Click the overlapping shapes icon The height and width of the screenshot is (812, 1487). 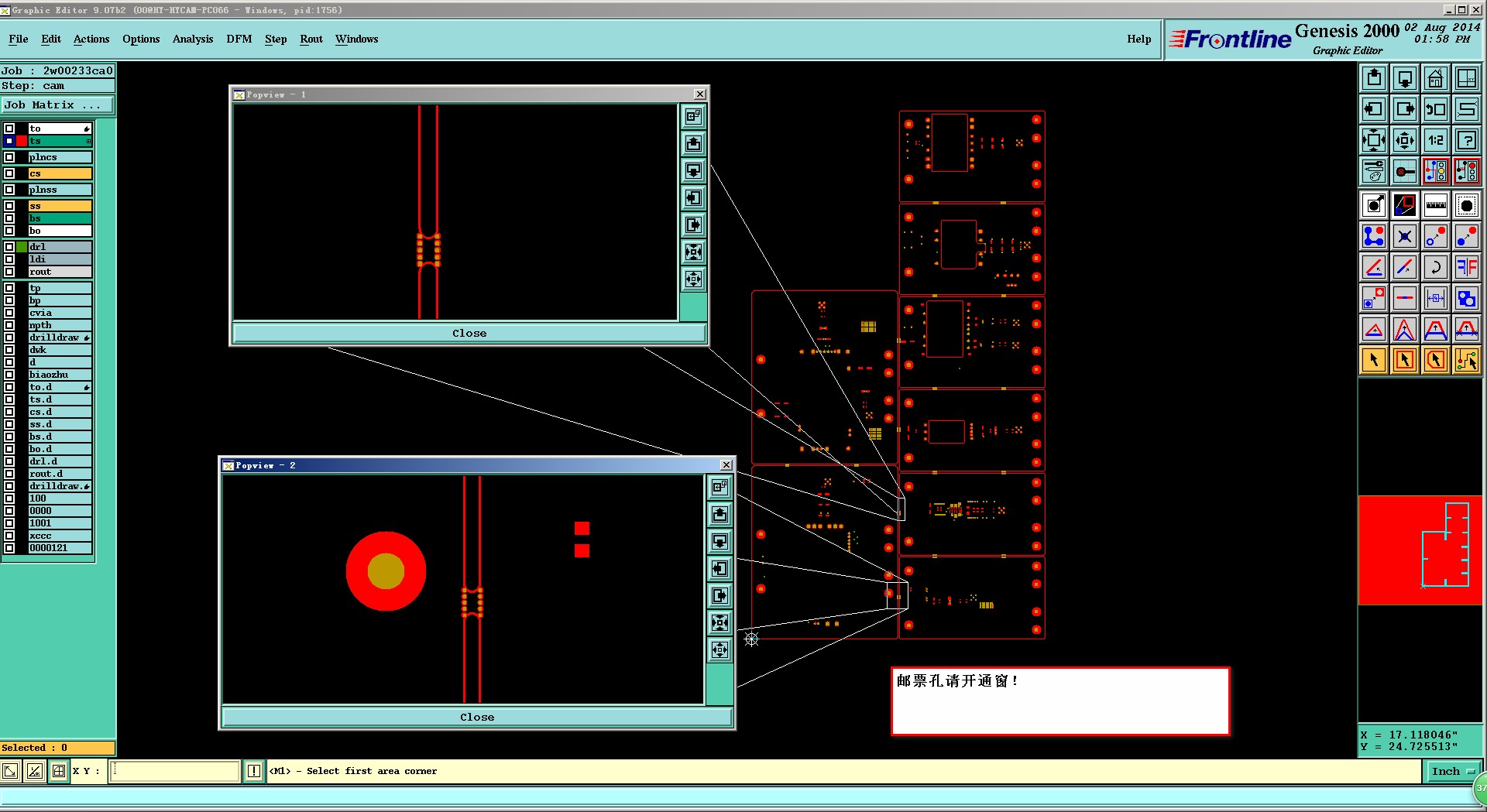1467,298
